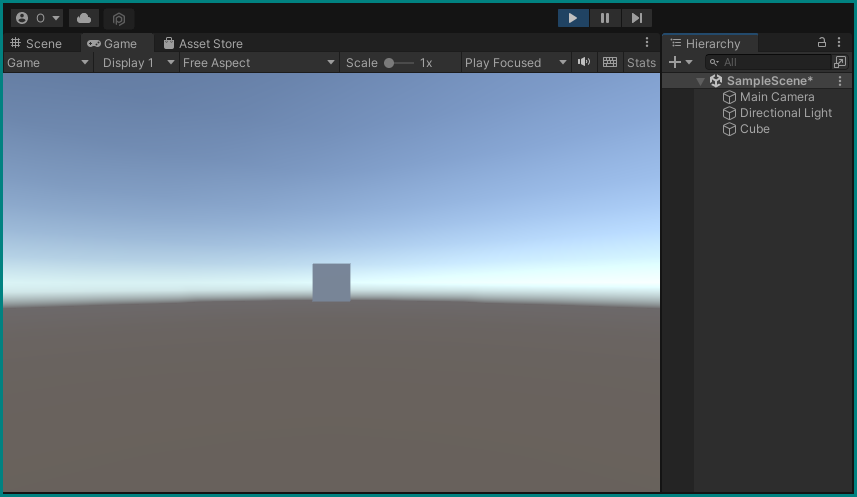The height and width of the screenshot is (497, 857).
Task: Toggle Mute Audio in Game view
Action: [x=584, y=62]
